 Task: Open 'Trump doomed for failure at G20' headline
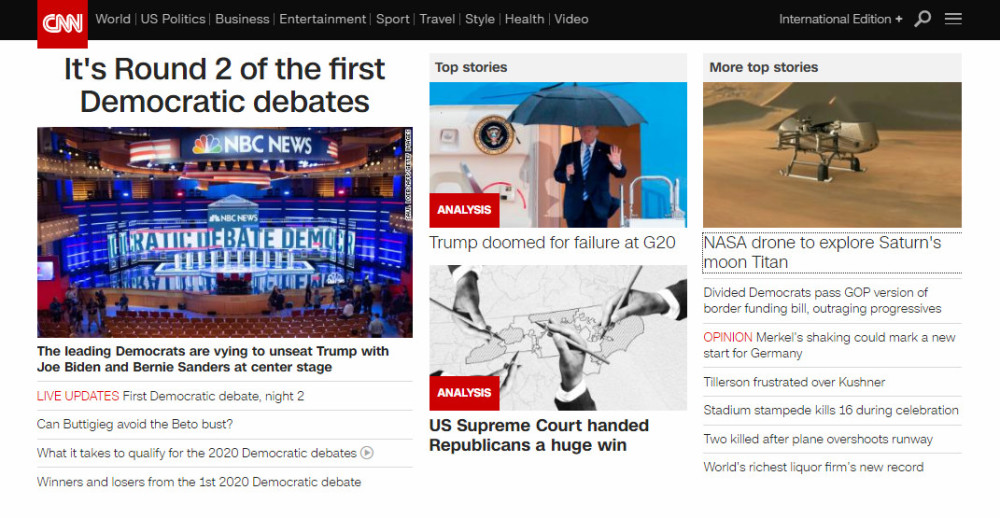pyautogui.click(x=552, y=242)
